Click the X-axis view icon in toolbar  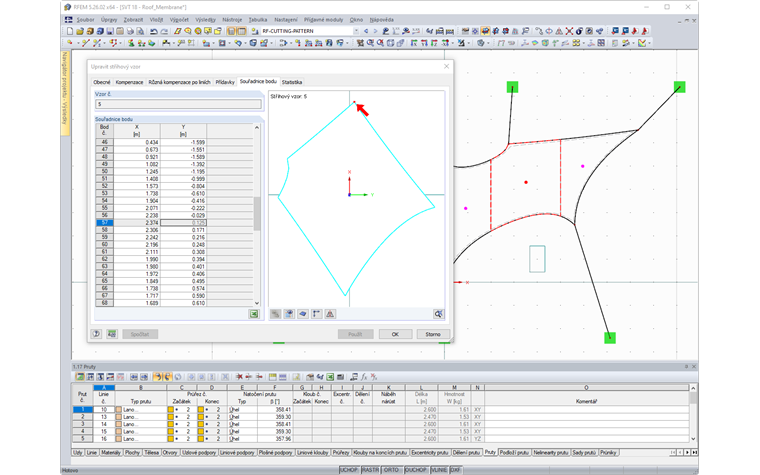[x=414, y=43]
